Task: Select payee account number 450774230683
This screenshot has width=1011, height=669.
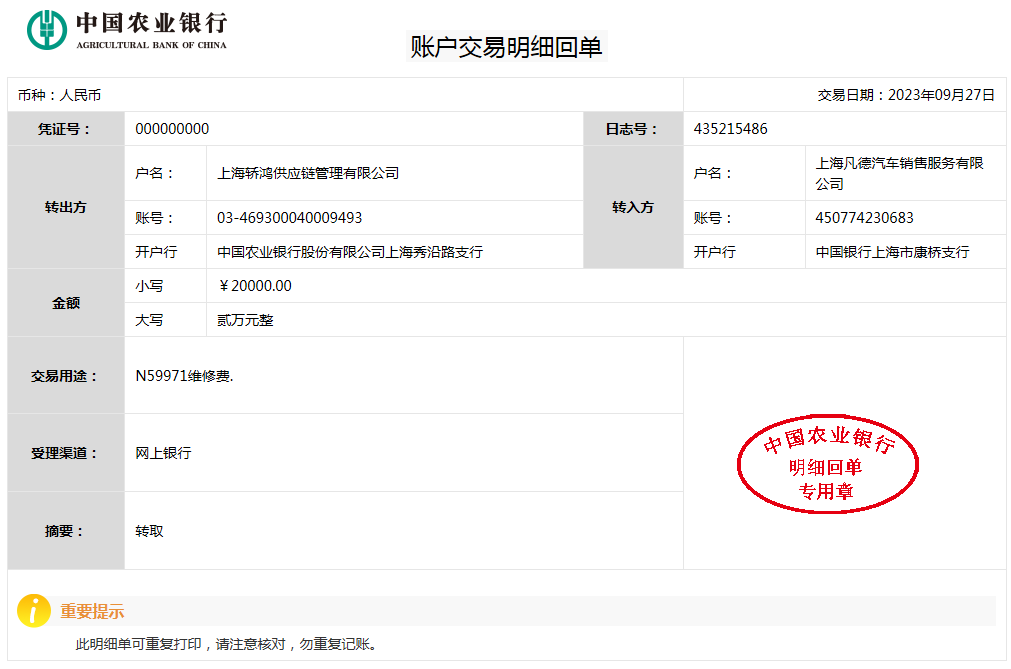Action: (x=864, y=218)
